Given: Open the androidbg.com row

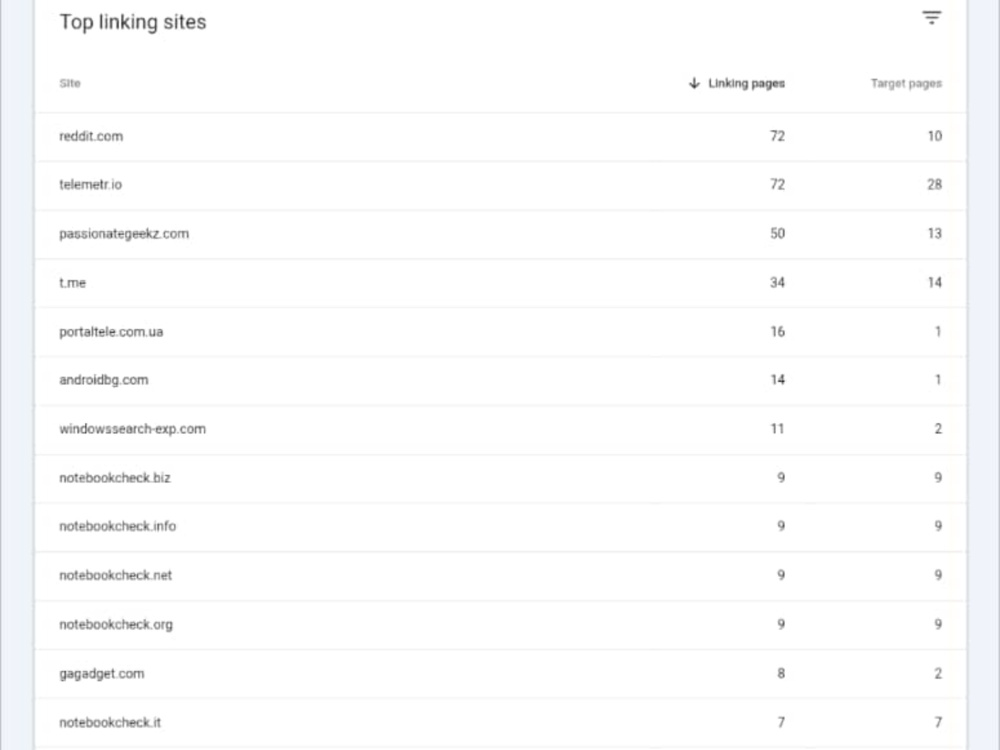Looking at the screenshot, I should tap(501, 380).
